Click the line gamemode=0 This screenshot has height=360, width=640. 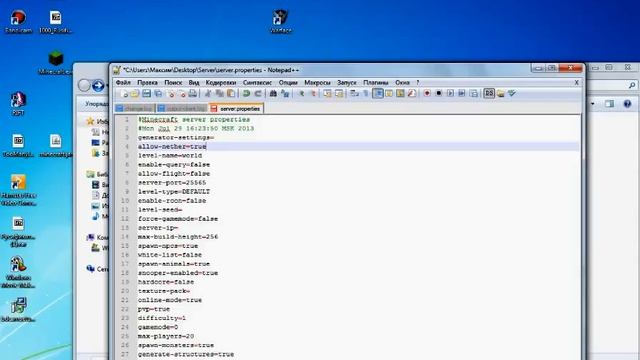coord(158,327)
